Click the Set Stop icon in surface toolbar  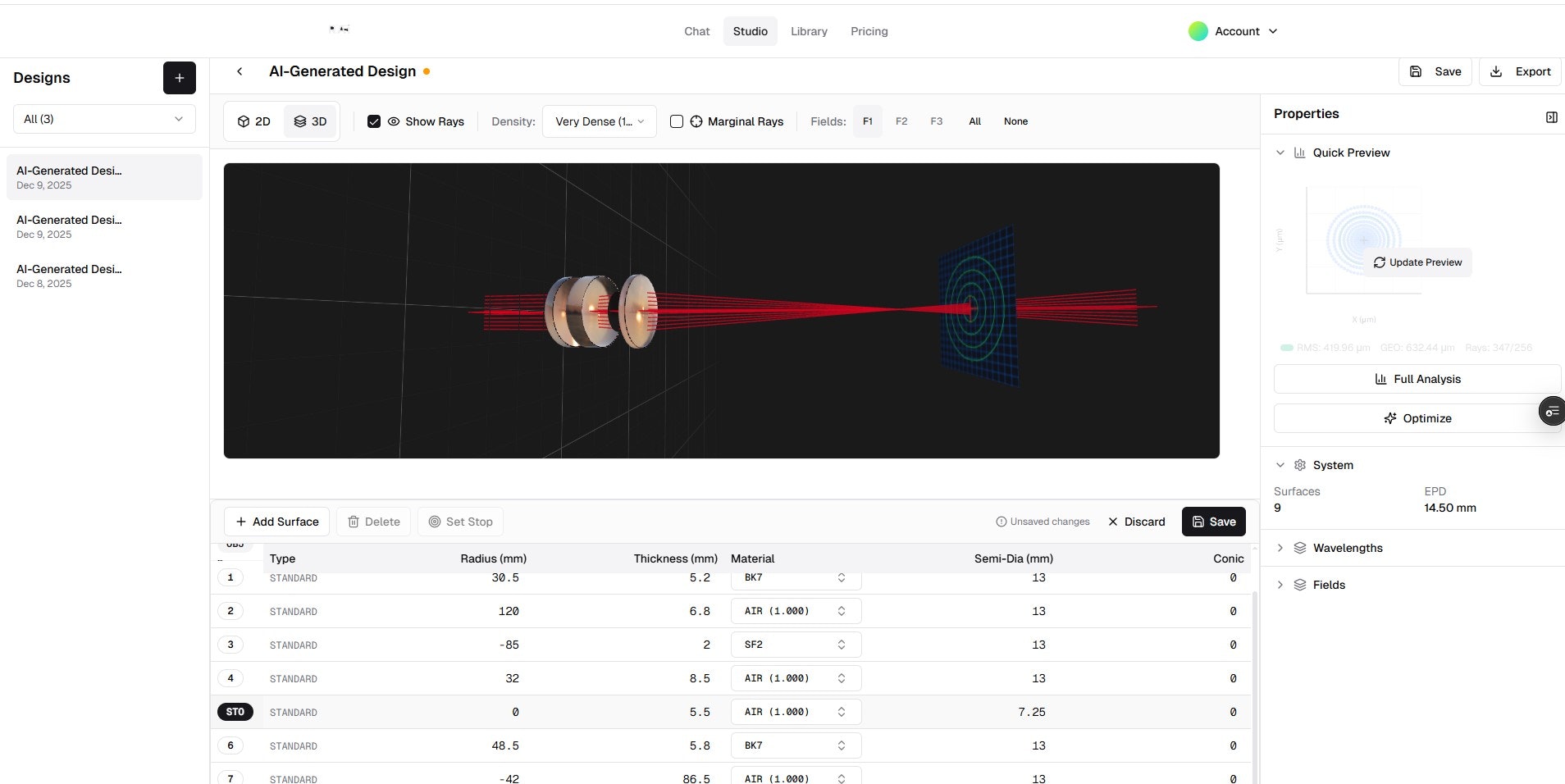[x=432, y=522]
